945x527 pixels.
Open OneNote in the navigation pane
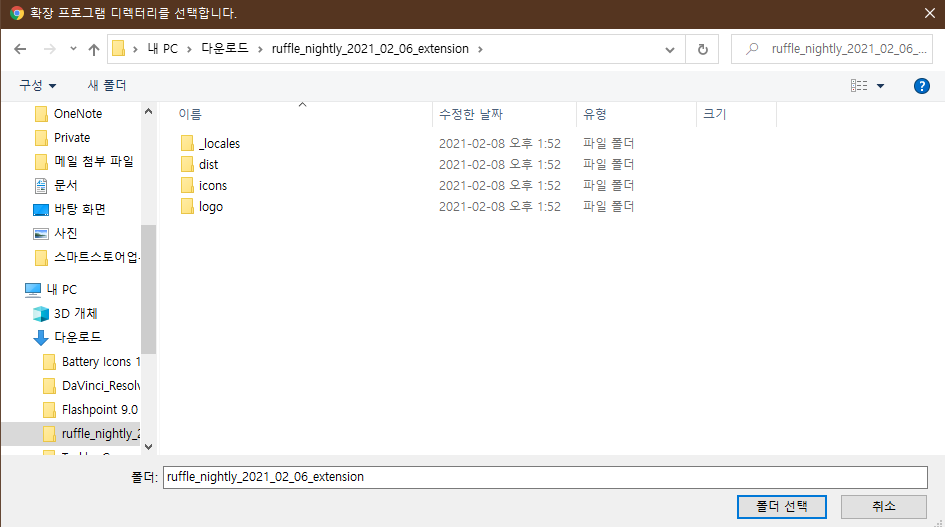click(78, 113)
